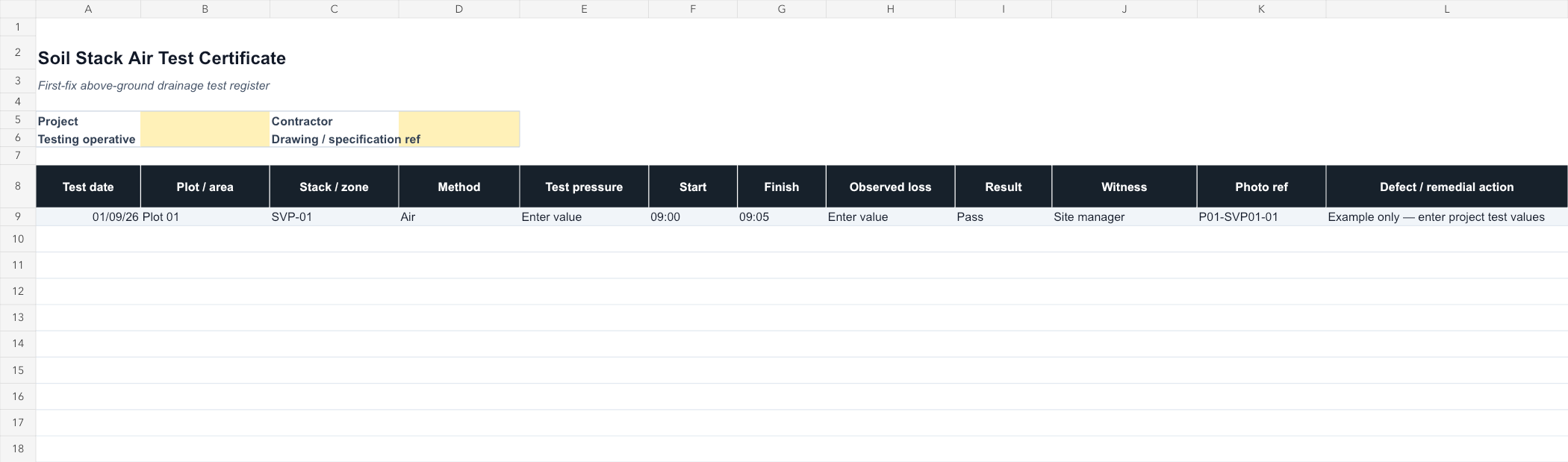Viewport: 1568px width, 462px height.
Task: Click 'Enter value' under Observed loss
Action: click(x=891, y=216)
